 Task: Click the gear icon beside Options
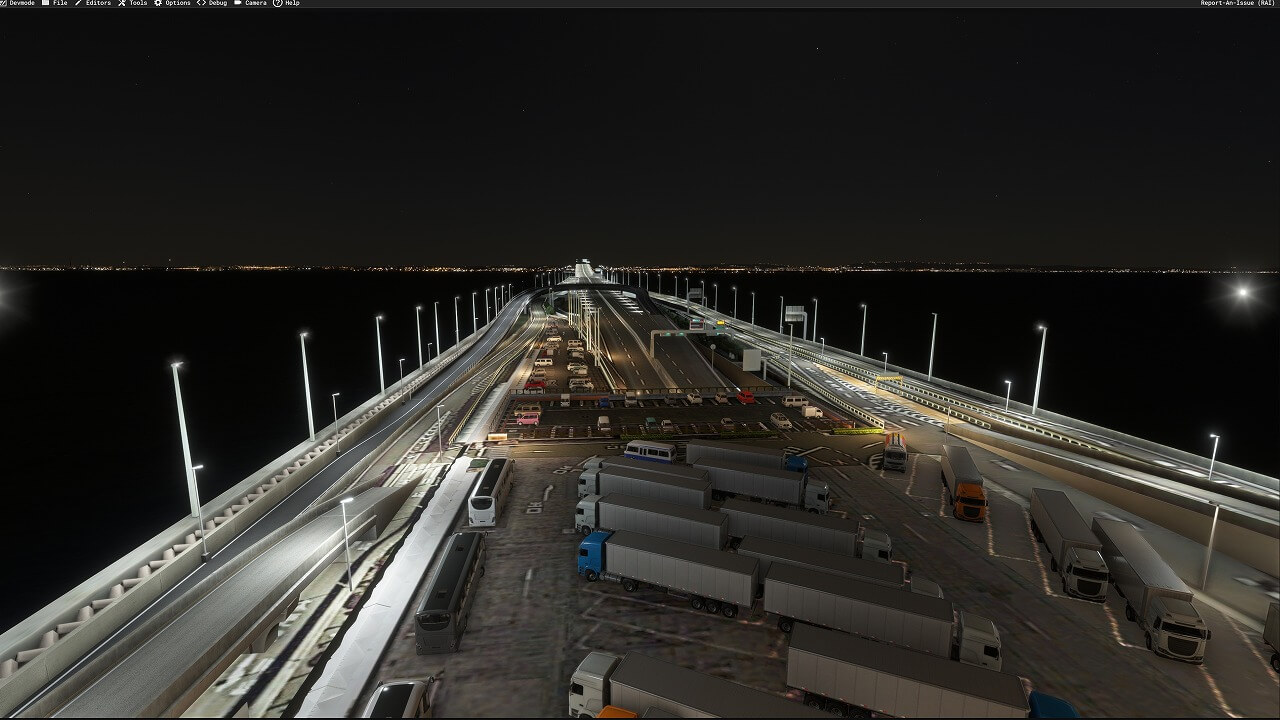click(x=158, y=3)
